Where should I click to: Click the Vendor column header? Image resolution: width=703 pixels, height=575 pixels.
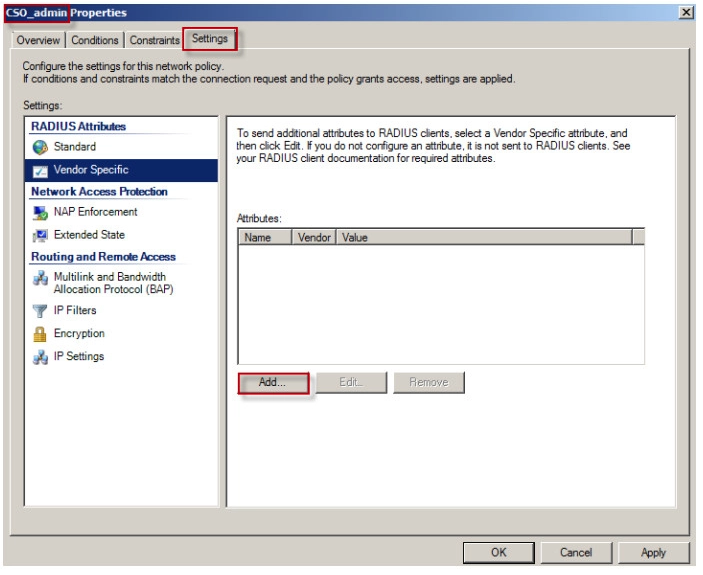[314, 238]
